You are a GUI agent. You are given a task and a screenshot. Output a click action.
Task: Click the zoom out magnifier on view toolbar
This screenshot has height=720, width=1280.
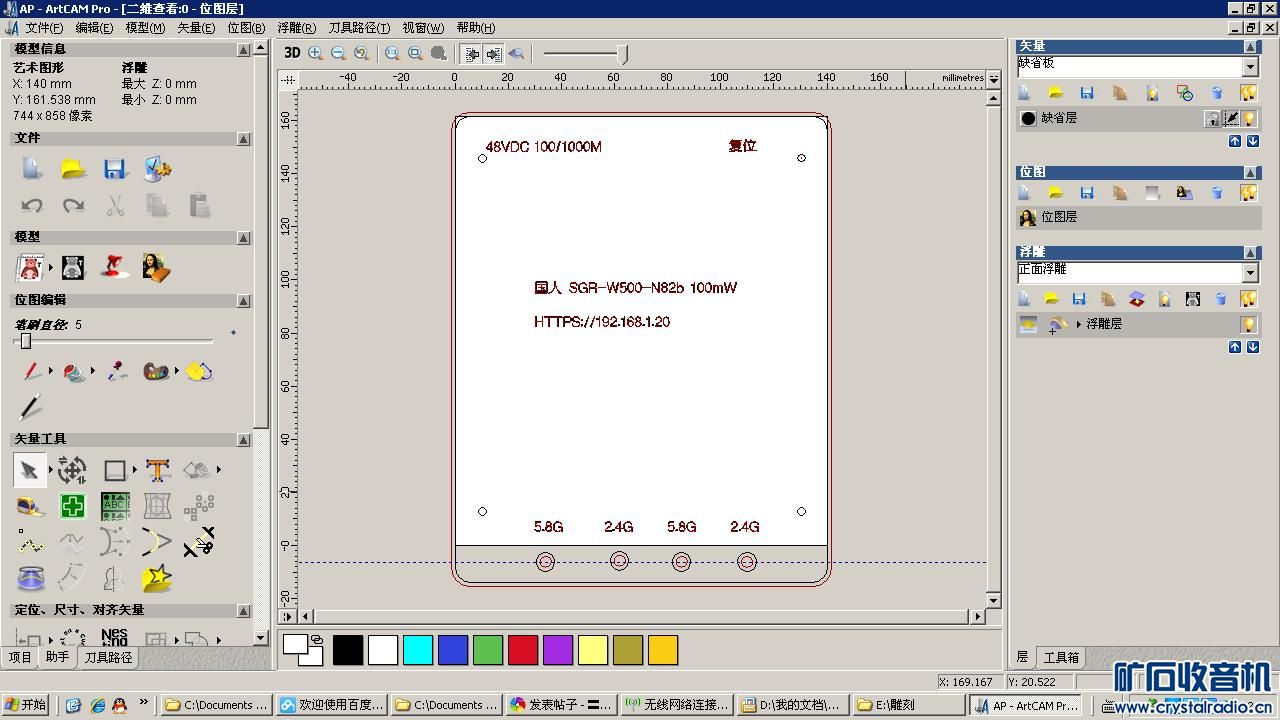(338, 53)
